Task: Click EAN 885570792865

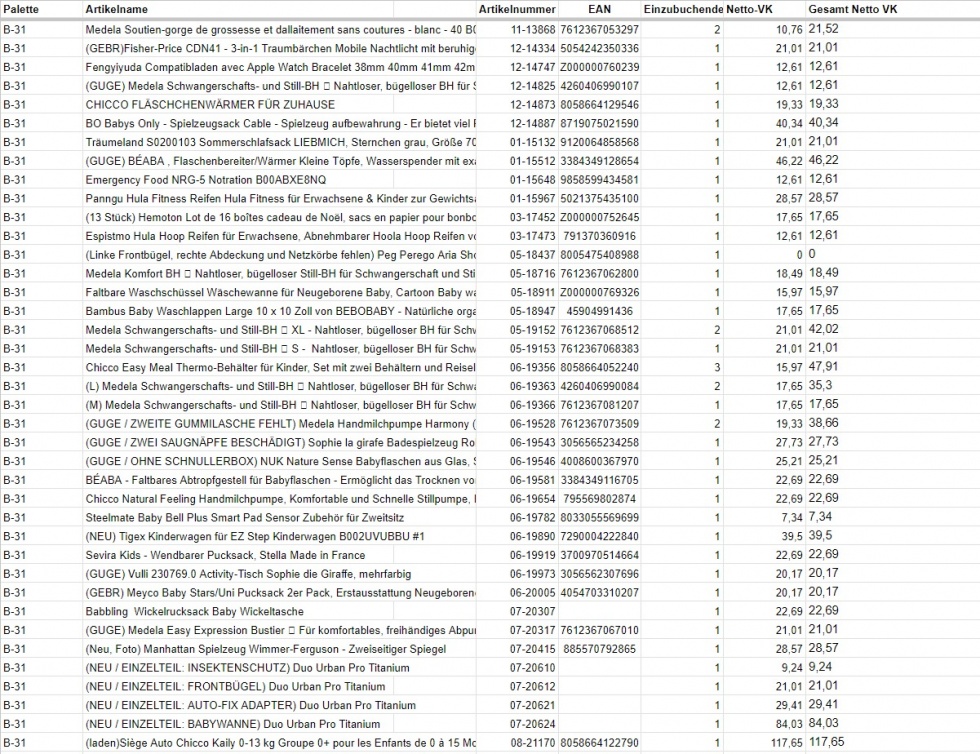Action: pos(600,648)
